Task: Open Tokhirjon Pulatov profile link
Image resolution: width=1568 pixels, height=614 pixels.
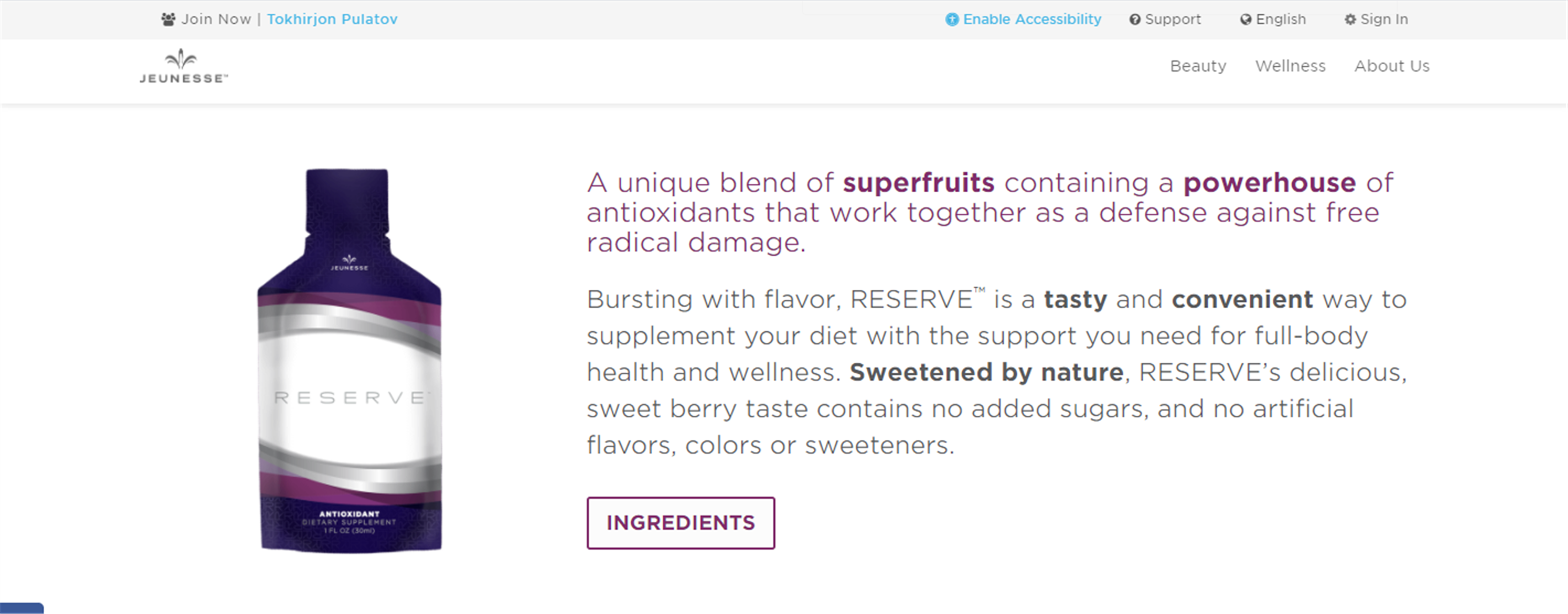Action: click(x=332, y=19)
